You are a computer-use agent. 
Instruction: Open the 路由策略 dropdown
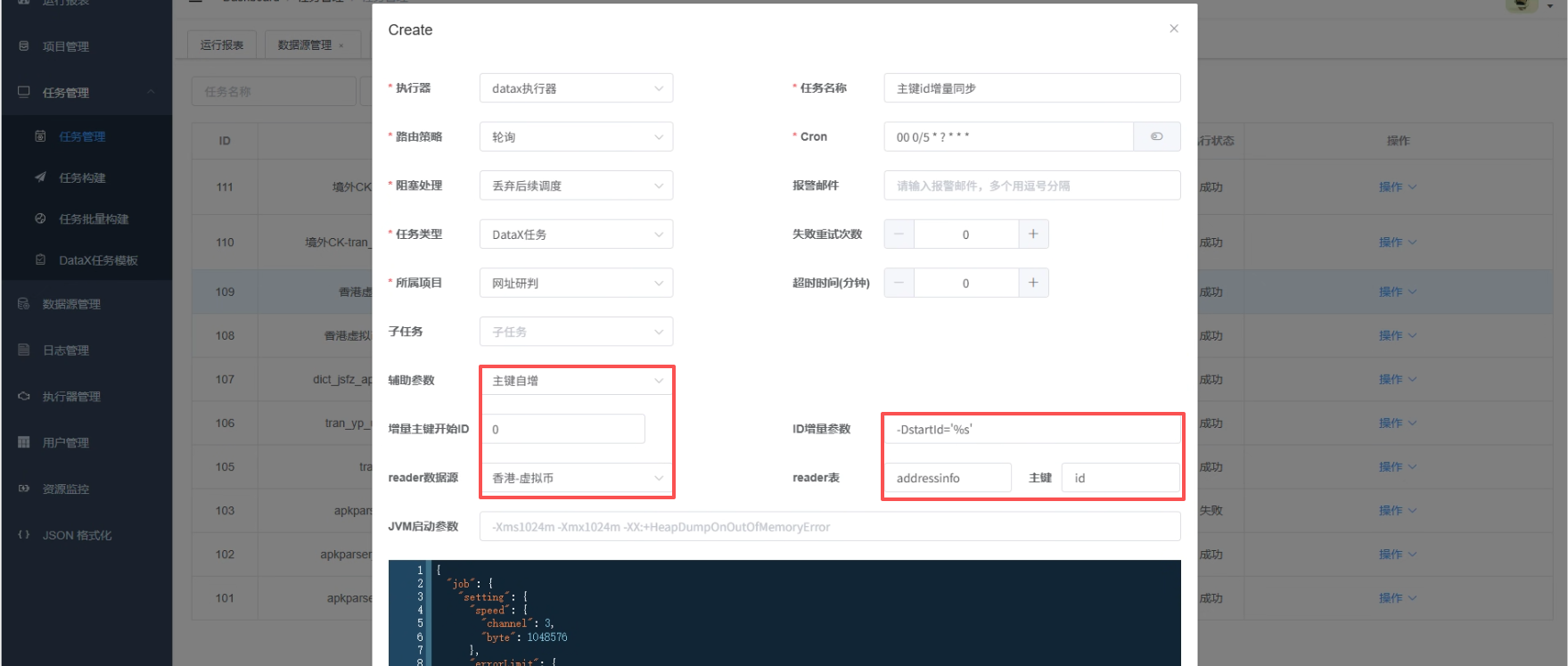[x=576, y=136]
